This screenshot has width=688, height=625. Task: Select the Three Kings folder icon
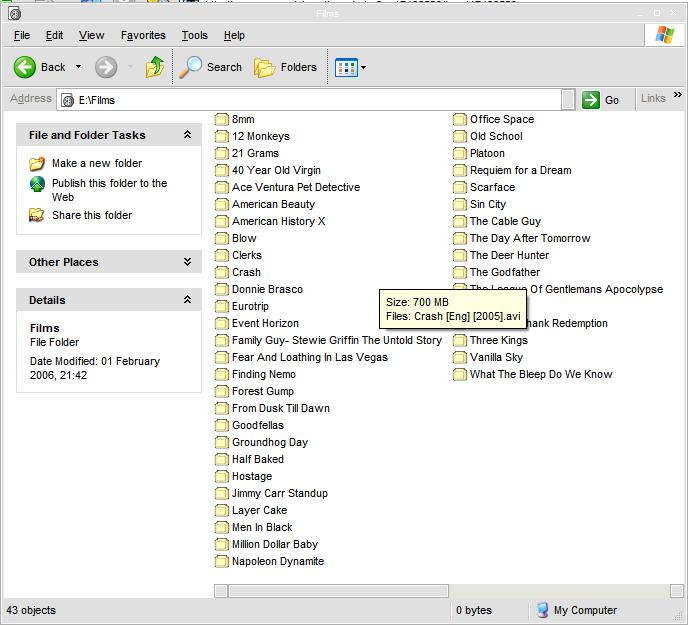click(460, 341)
